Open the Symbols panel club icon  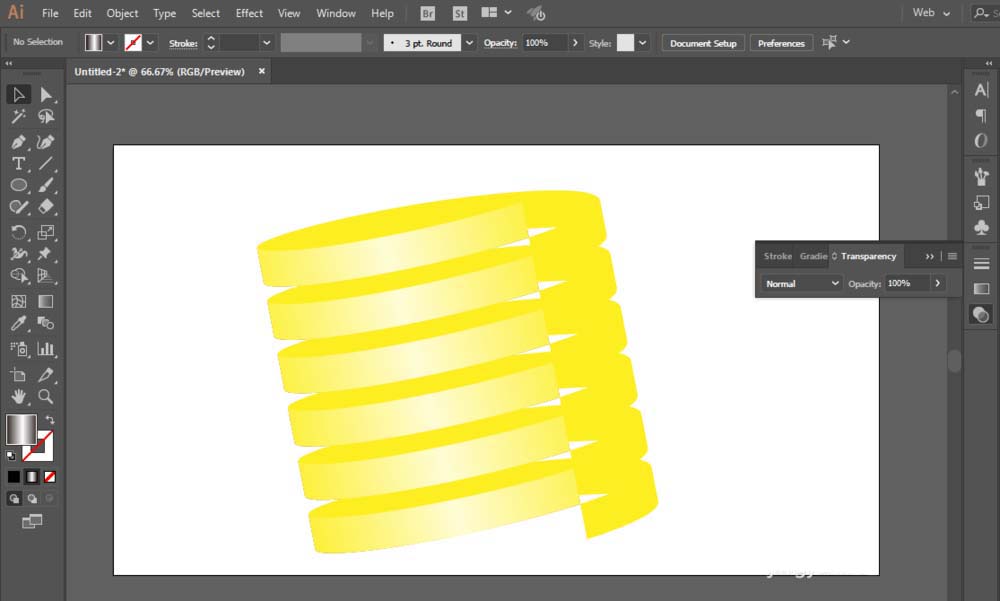point(982,227)
